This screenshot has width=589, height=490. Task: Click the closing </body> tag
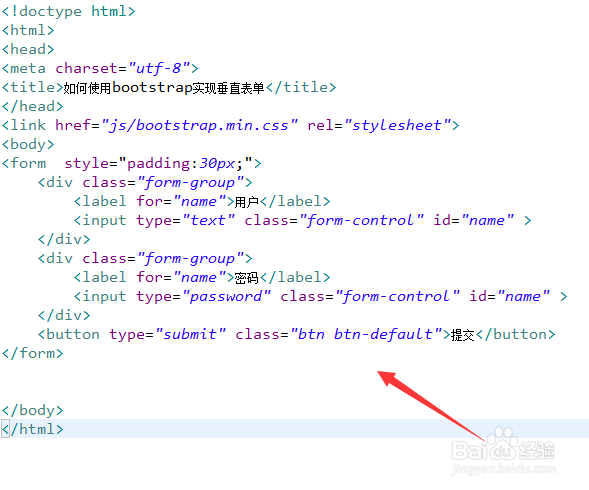pyautogui.click(x=33, y=410)
